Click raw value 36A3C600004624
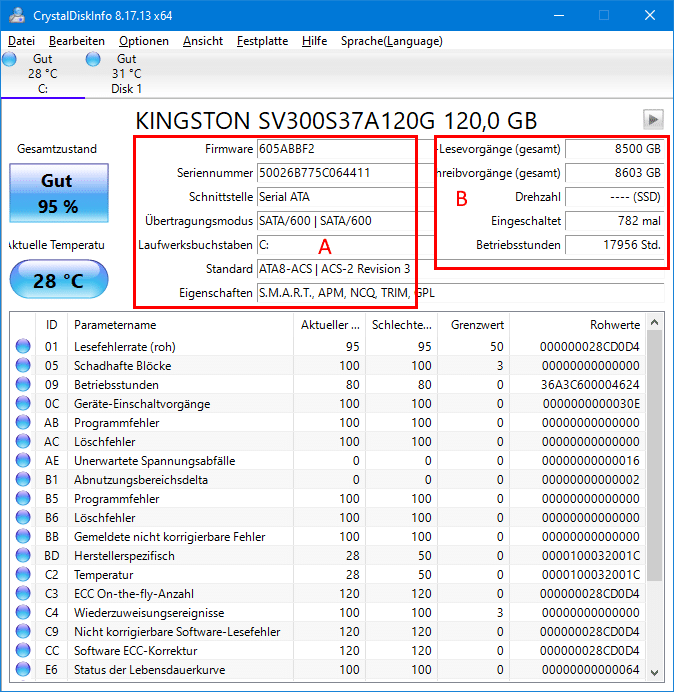The height and width of the screenshot is (692, 674). 590,384
